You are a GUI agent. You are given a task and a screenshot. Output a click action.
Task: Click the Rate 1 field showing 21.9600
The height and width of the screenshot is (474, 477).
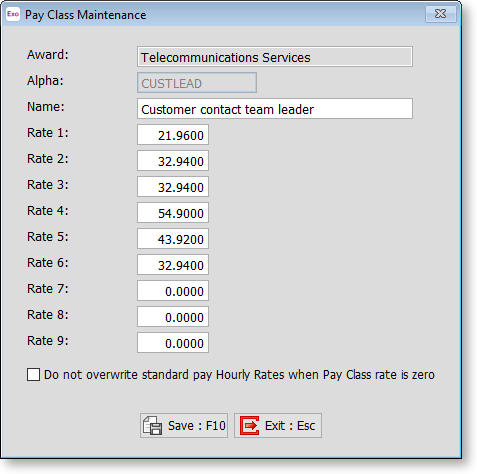(x=173, y=135)
